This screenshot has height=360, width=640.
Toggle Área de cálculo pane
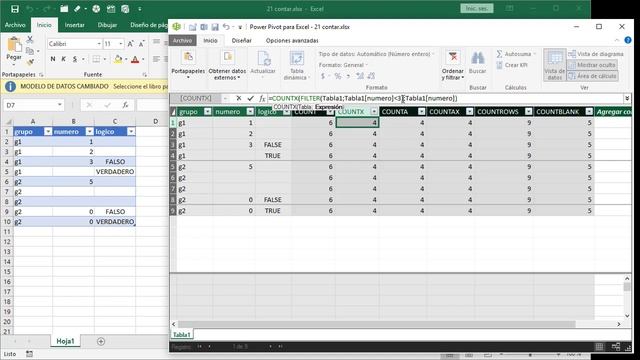[x=593, y=76]
